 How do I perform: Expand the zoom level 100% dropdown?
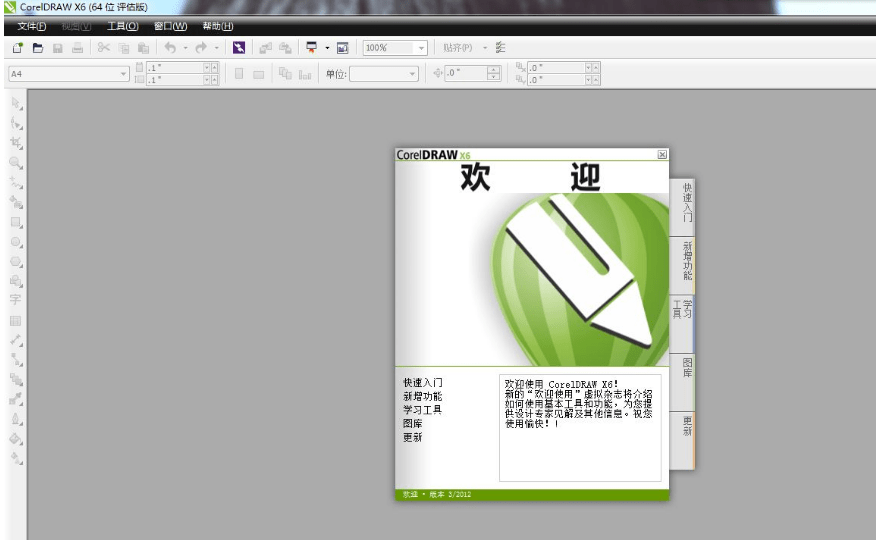coord(422,47)
